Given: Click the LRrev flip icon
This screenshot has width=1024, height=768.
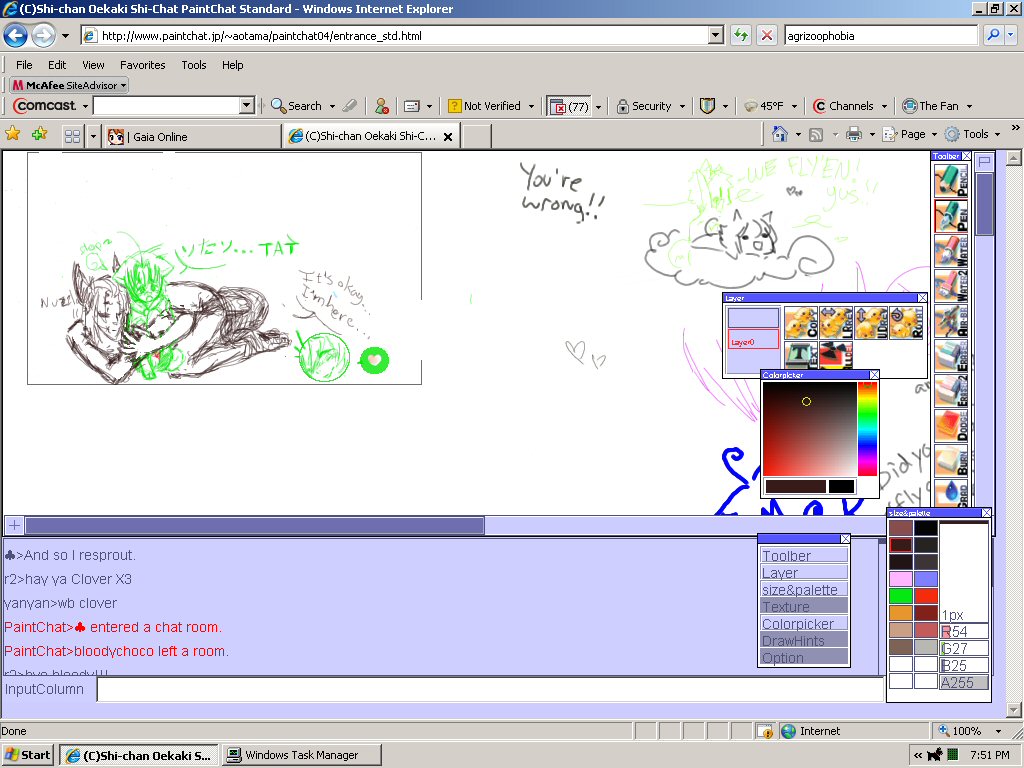Looking at the screenshot, I should pos(836,323).
